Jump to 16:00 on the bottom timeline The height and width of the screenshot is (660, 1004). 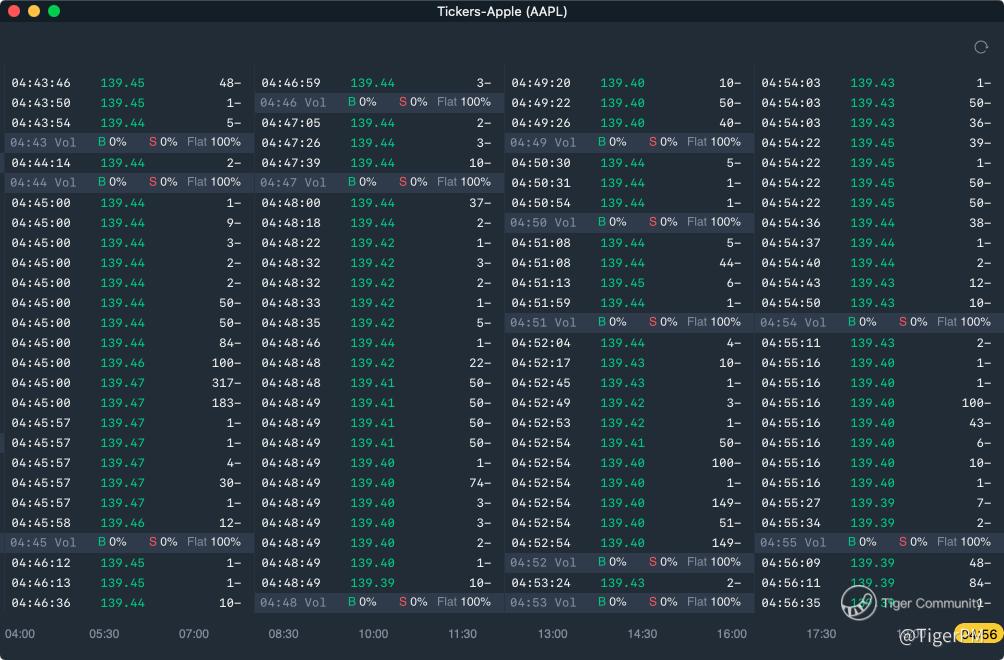[731, 634]
